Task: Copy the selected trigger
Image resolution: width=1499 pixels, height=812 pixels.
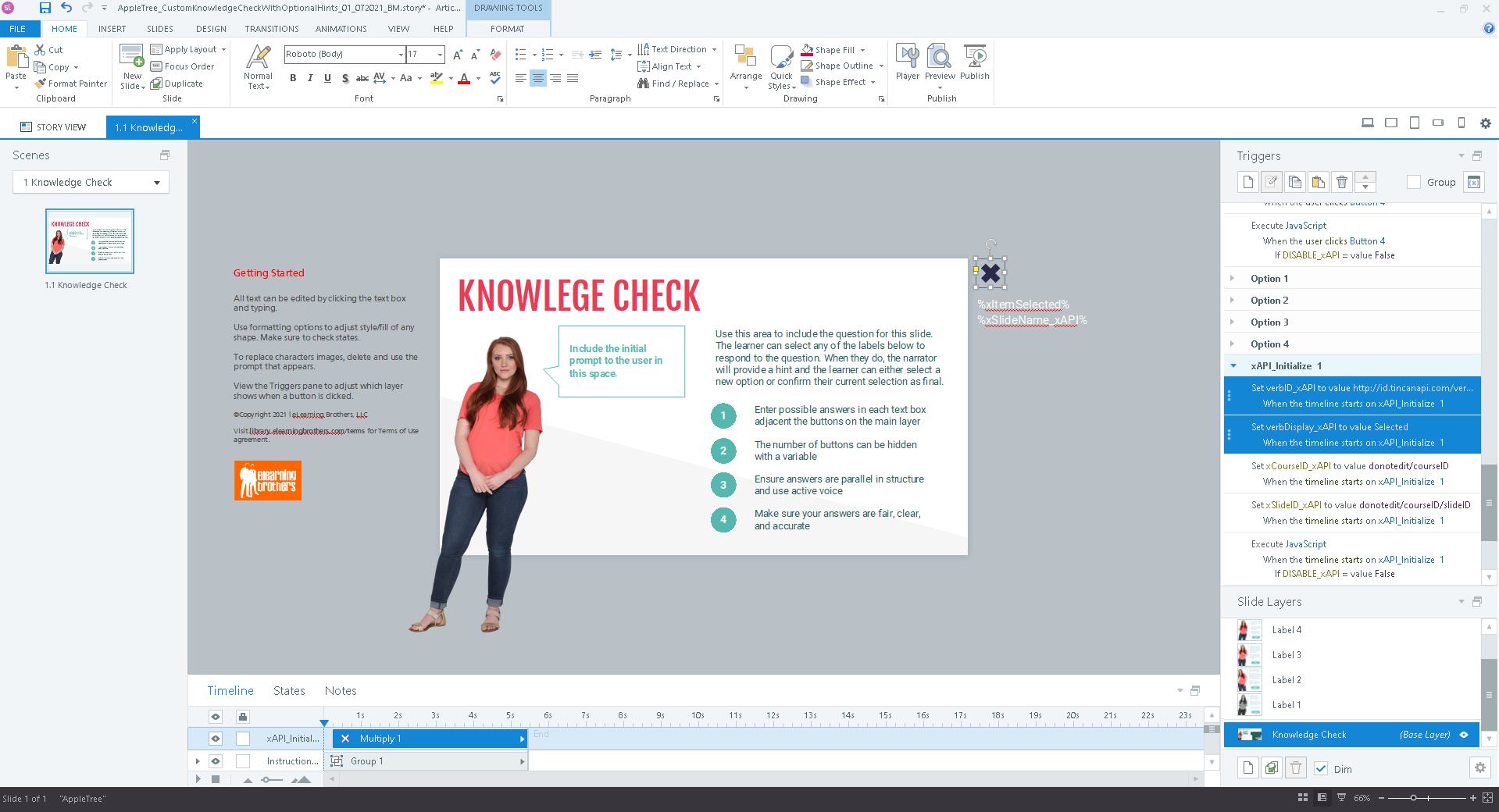Action: click(1294, 182)
